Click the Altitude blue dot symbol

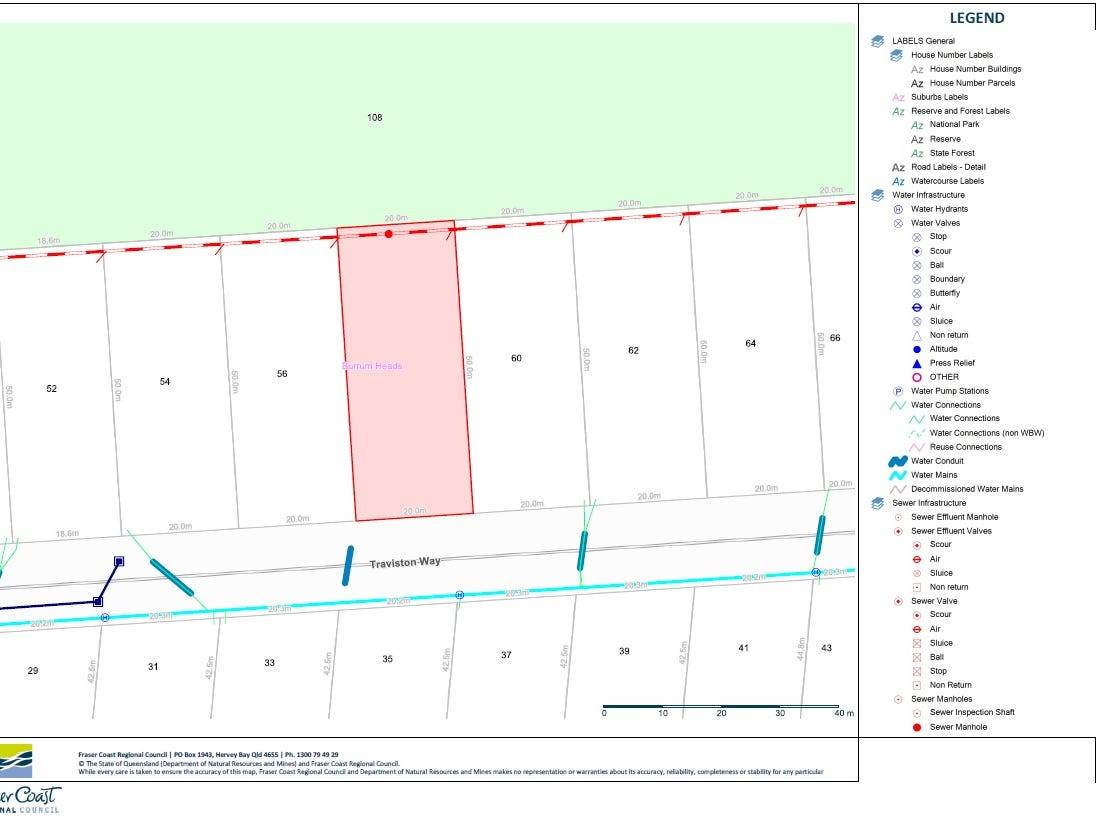tap(916, 349)
